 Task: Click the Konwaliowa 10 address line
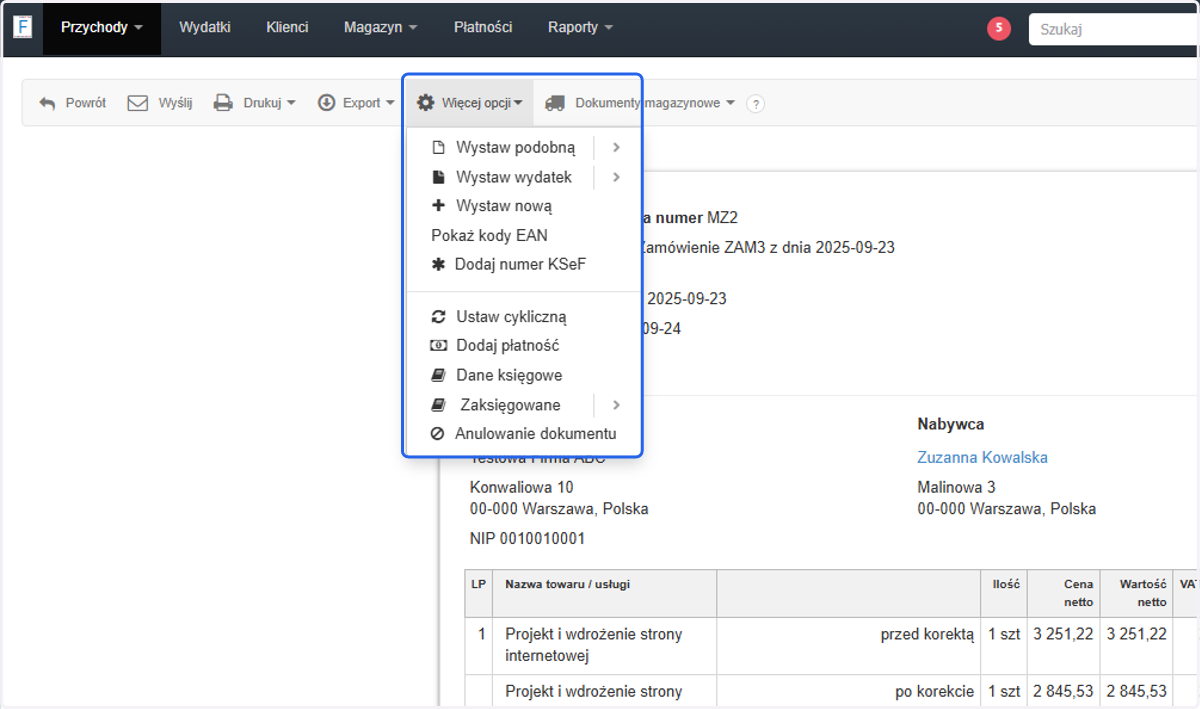click(521, 487)
